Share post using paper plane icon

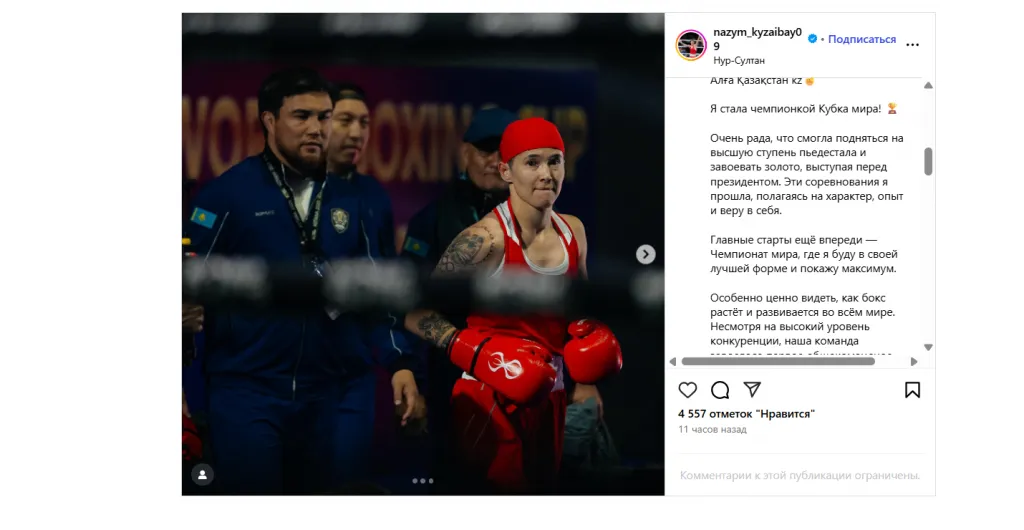click(752, 390)
